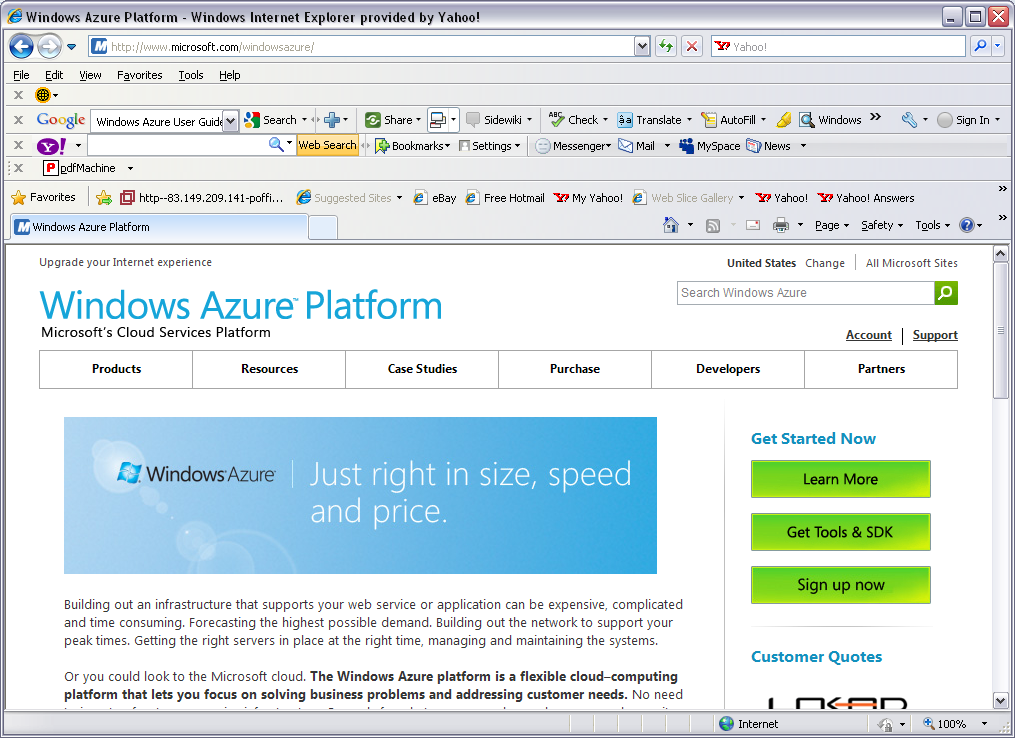
Task: Select the Products navigation tab
Action: pos(116,369)
